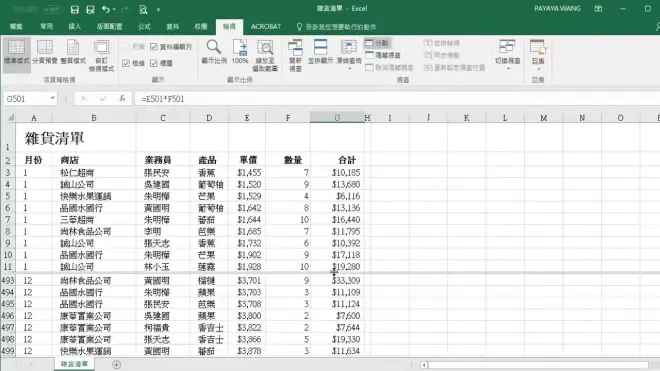The width and height of the screenshot is (660, 371).
Task: Open Page Break Preview (分頁預覽)
Action: pyautogui.click(x=45, y=53)
